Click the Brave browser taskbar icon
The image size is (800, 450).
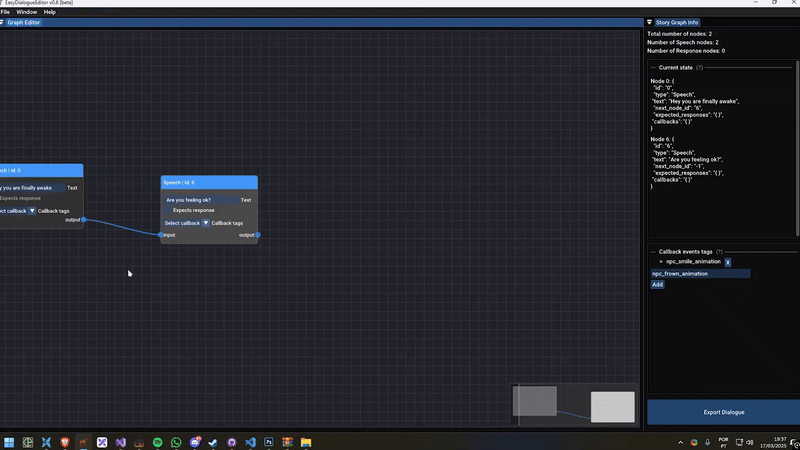coord(65,442)
